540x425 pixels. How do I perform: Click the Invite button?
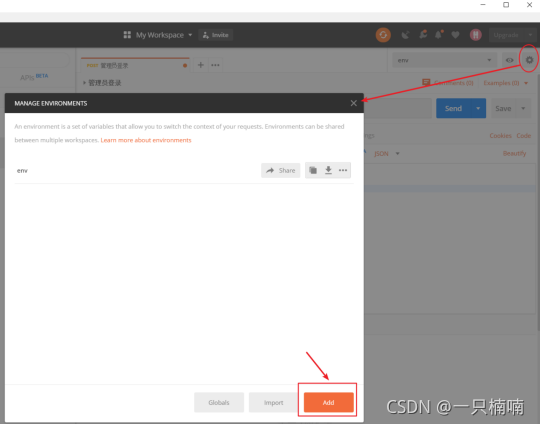(x=216, y=35)
